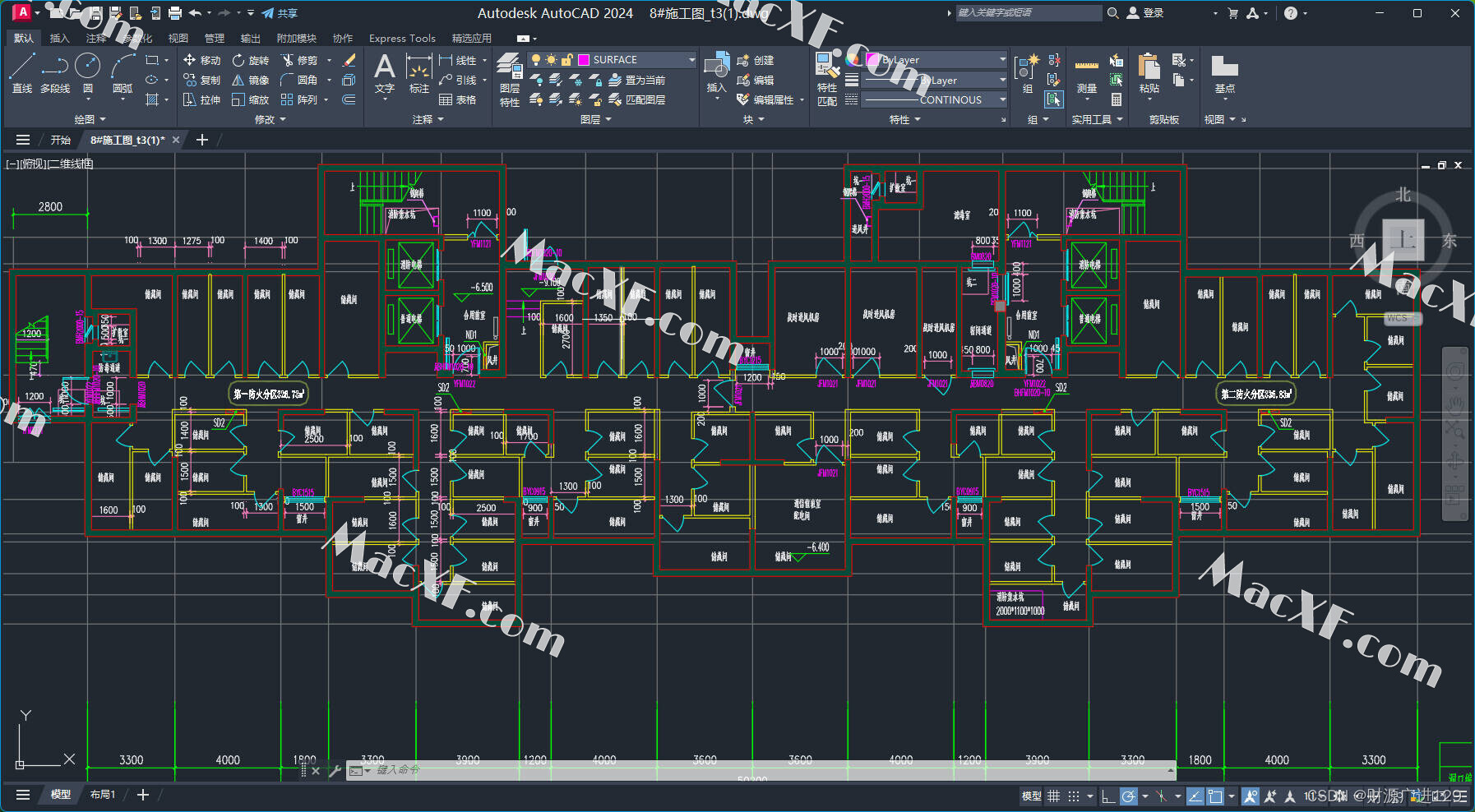Open the ByLayer lineweight dropdown
This screenshot has width=1475, height=812.
[x=1002, y=80]
